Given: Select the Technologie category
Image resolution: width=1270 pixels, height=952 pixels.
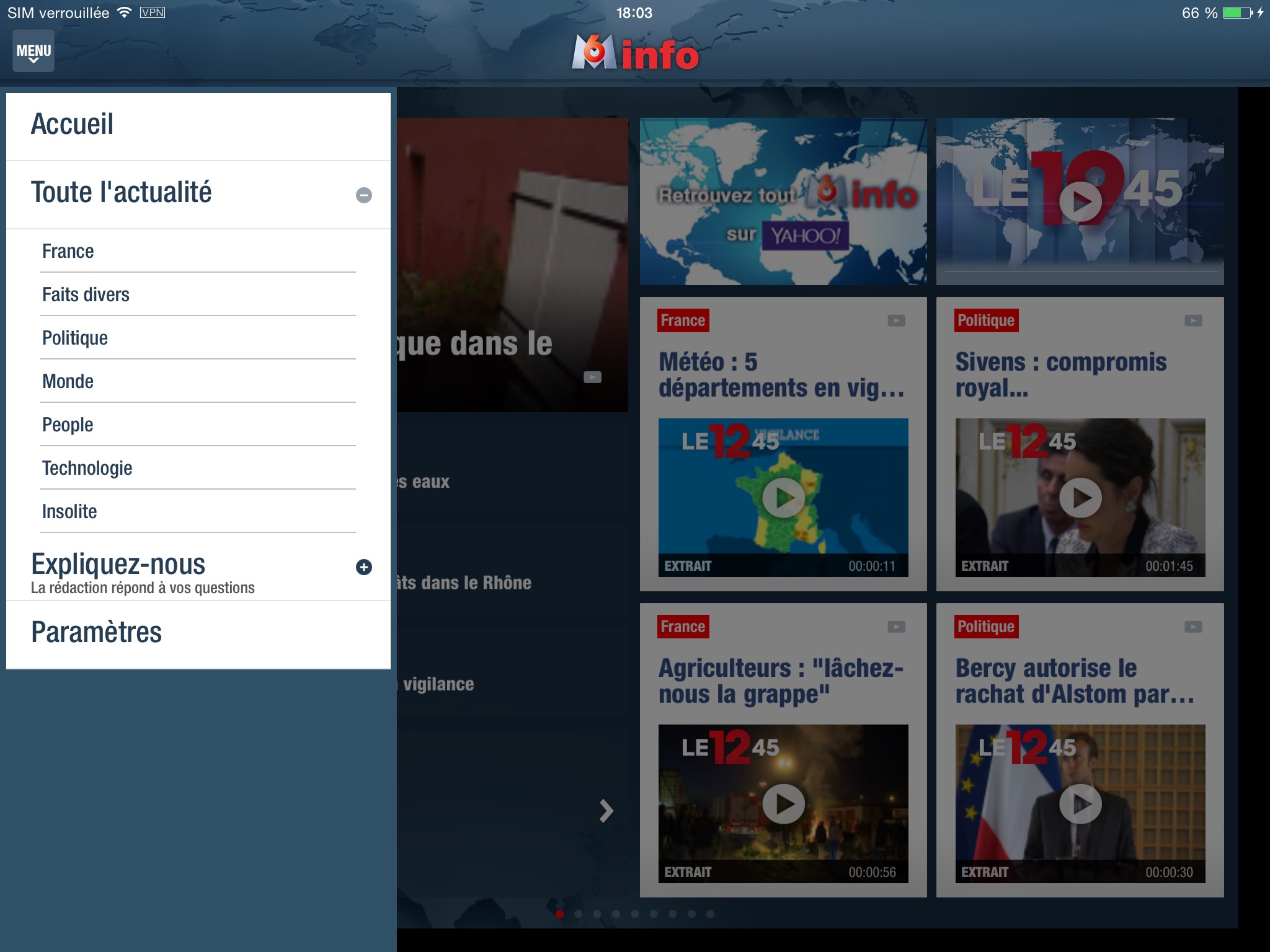Looking at the screenshot, I should coord(87,468).
